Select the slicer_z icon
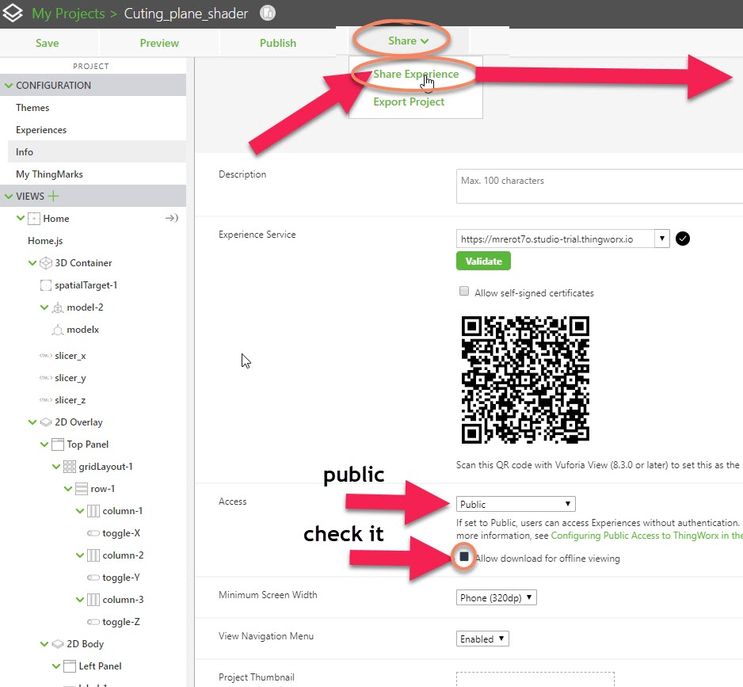The height and width of the screenshot is (687, 743). [45, 400]
